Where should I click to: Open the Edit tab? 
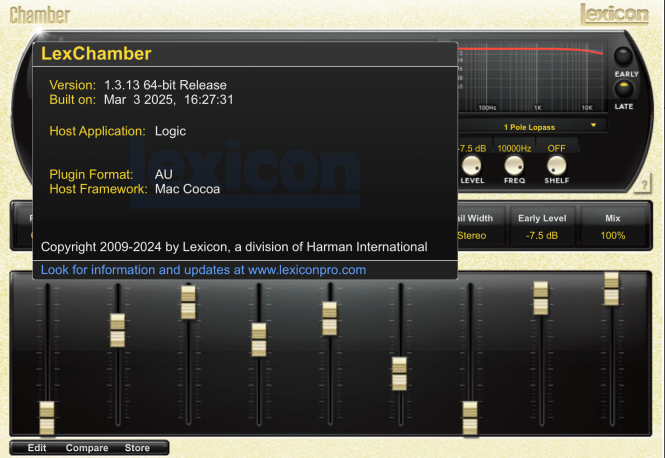pyautogui.click(x=37, y=448)
